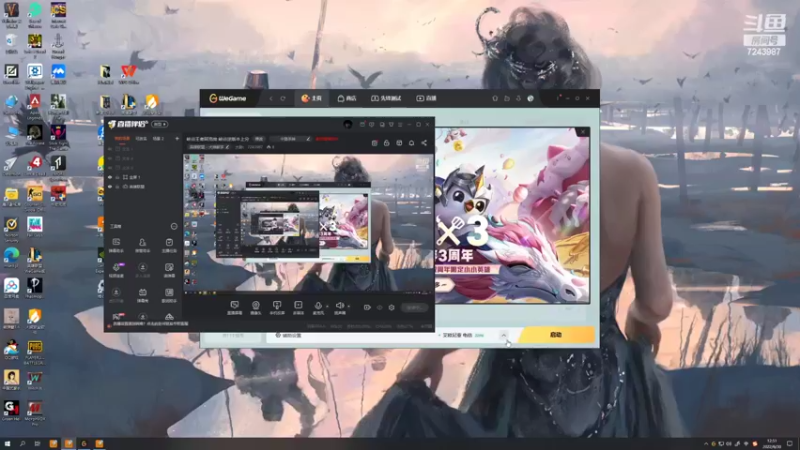Toggle visibility of 全屏 1 source
800x450 pixels.
click(110, 177)
